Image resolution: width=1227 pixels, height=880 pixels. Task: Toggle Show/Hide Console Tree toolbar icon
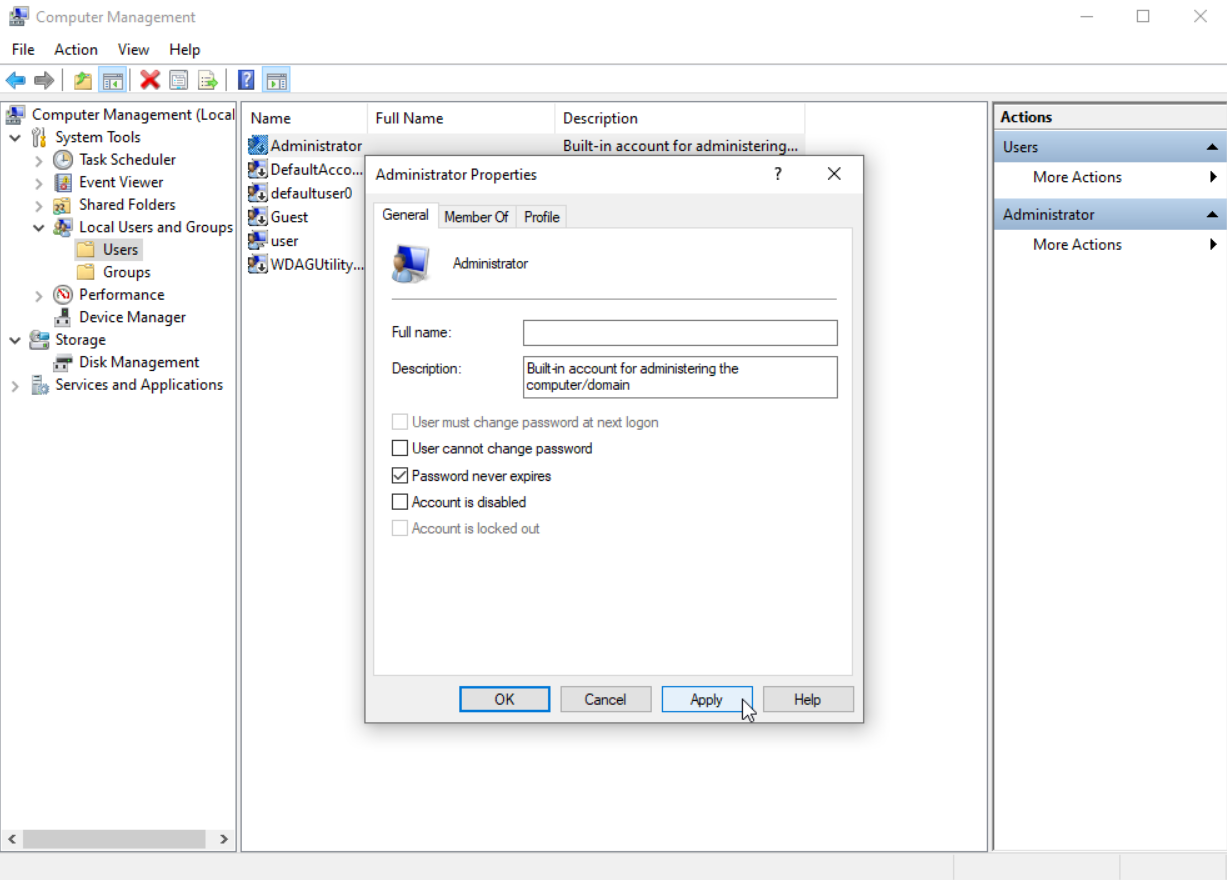click(x=113, y=81)
